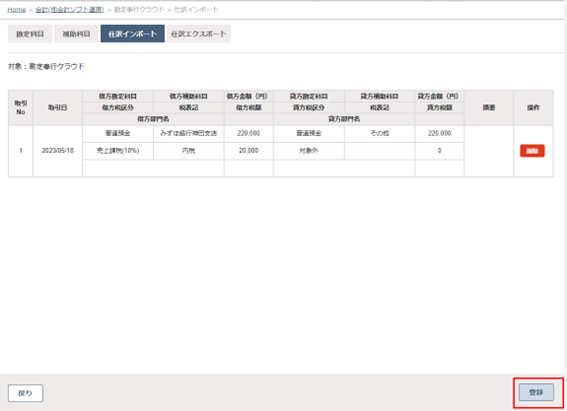Click the 2023/05/18 transaction date cell

[58, 151]
